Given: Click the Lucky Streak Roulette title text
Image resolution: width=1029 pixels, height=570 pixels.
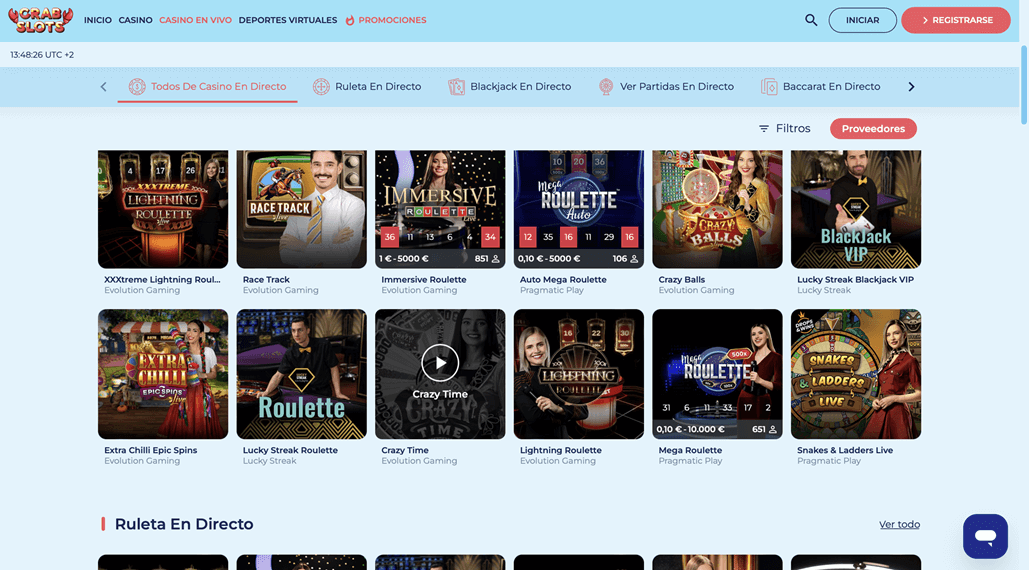Looking at the screenshot, I should tap(290, 450).
